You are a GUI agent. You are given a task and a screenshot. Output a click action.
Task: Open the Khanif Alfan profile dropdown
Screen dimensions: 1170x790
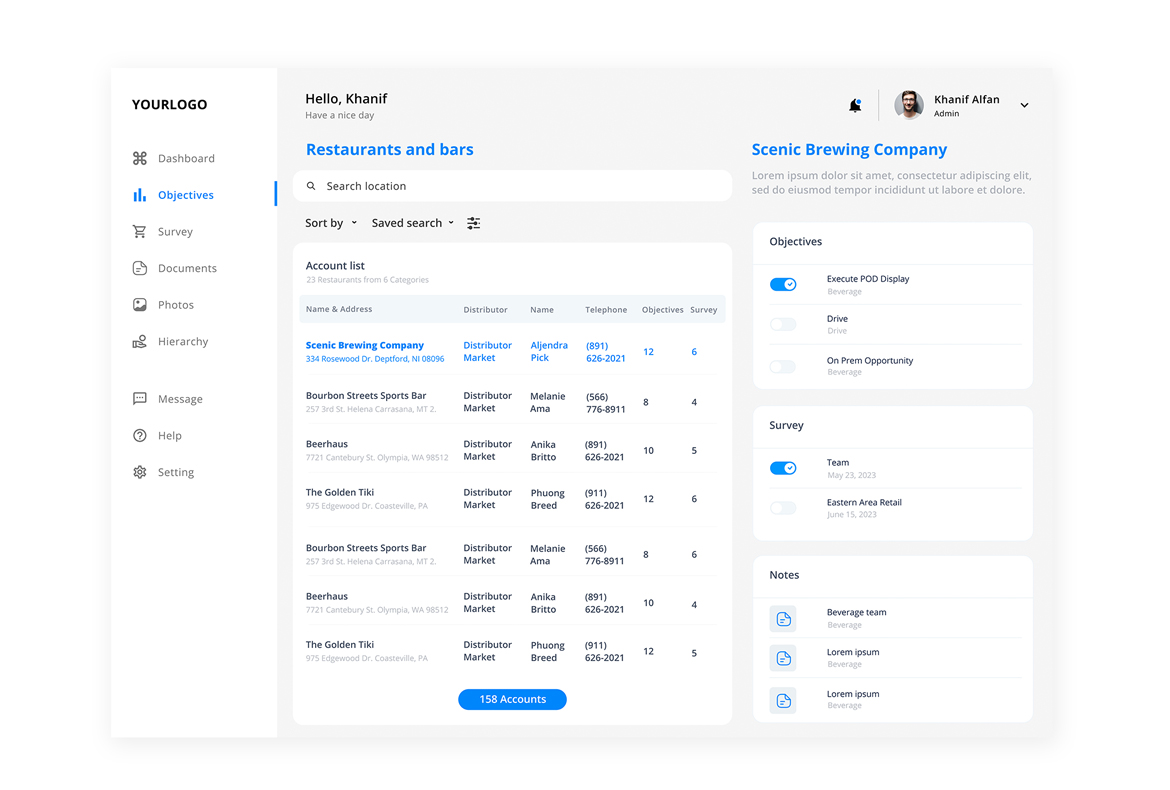point(1024,104)
